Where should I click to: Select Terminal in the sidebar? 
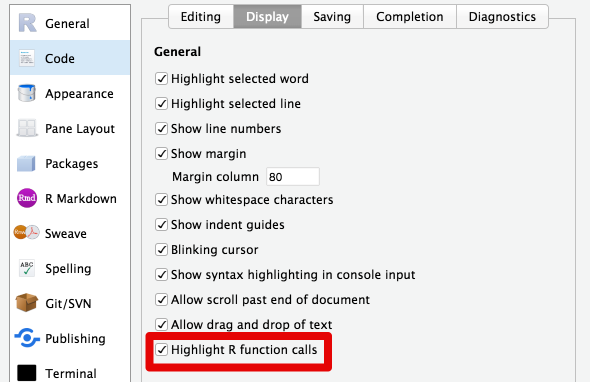71,374
